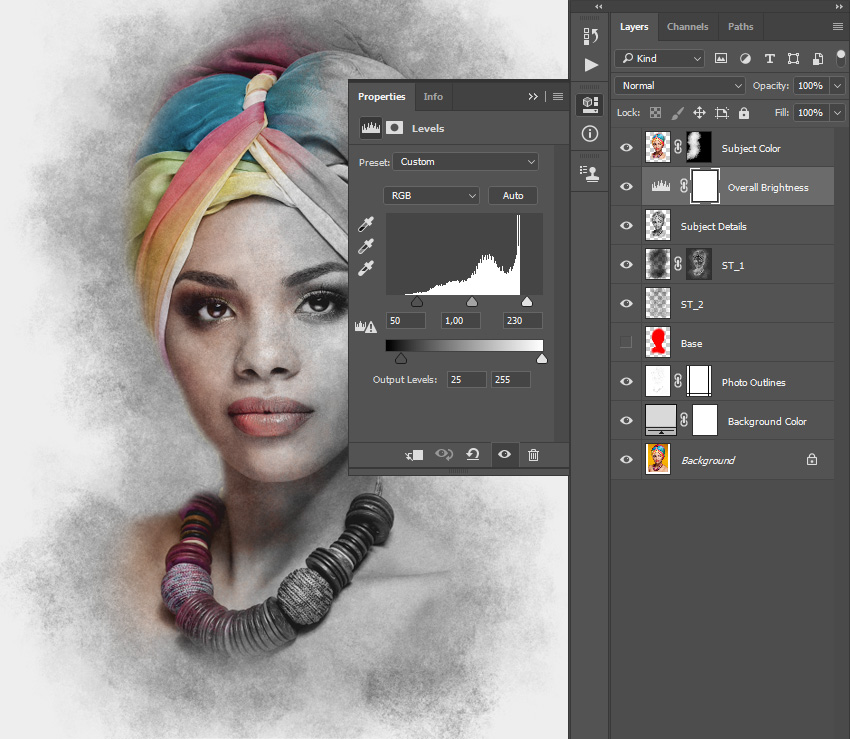Hide the Photo Outlines layer
850x739 pixels.
tap(626, 382)
